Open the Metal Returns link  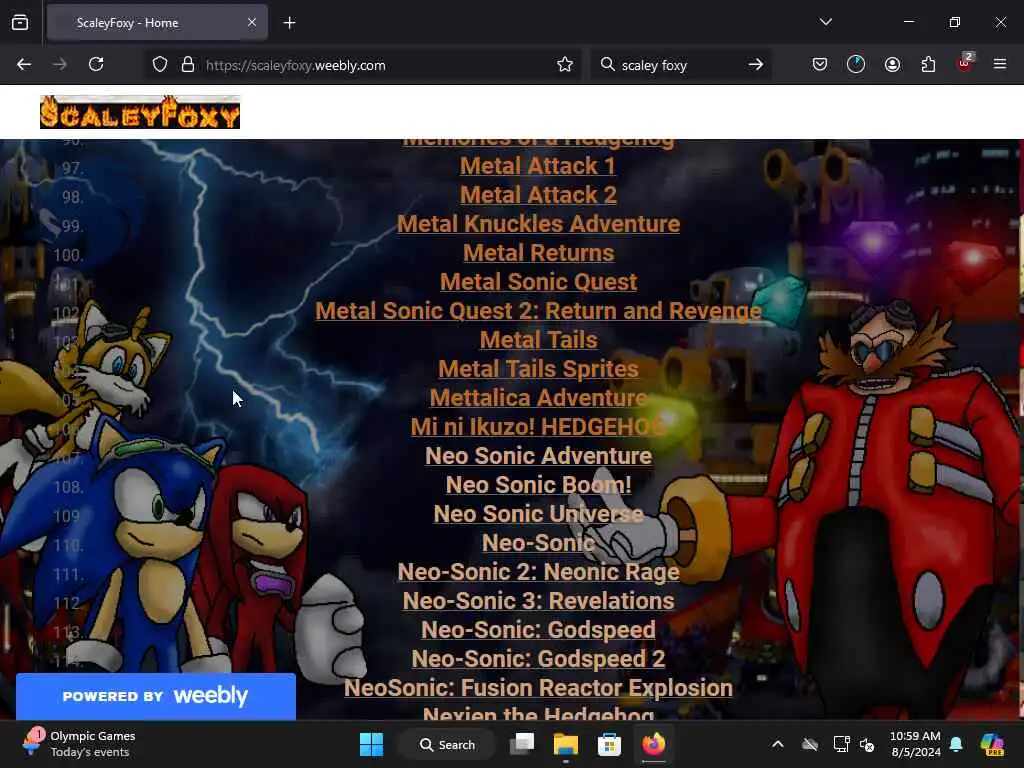click(538, 253)
